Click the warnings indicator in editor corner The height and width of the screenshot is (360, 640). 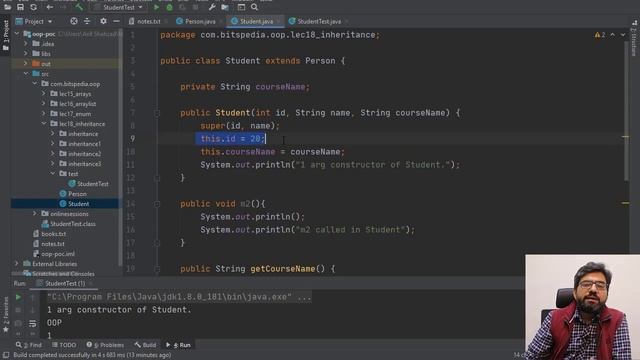point(600,35)
